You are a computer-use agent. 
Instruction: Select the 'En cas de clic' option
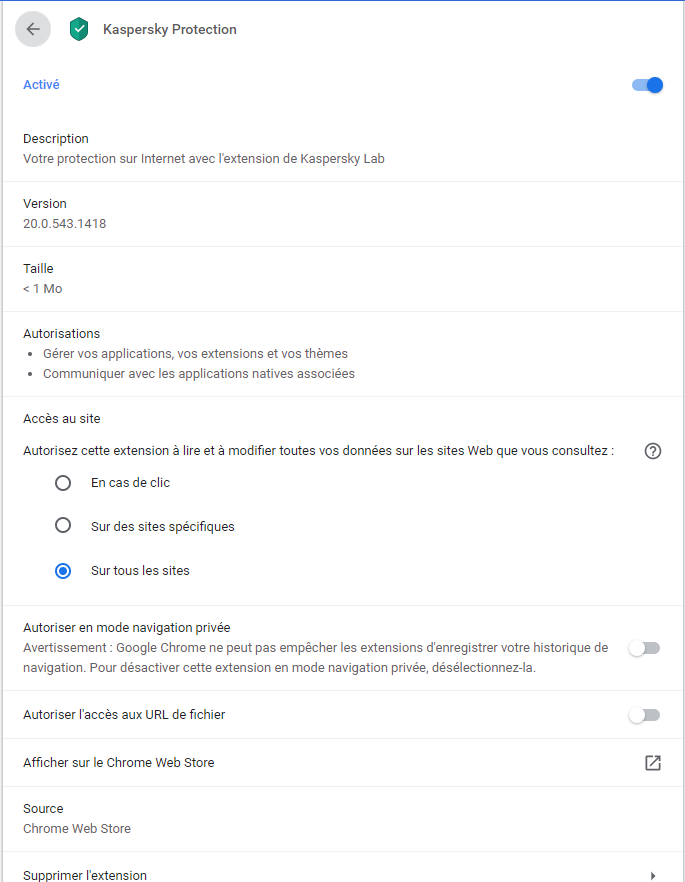click(63, 483)
